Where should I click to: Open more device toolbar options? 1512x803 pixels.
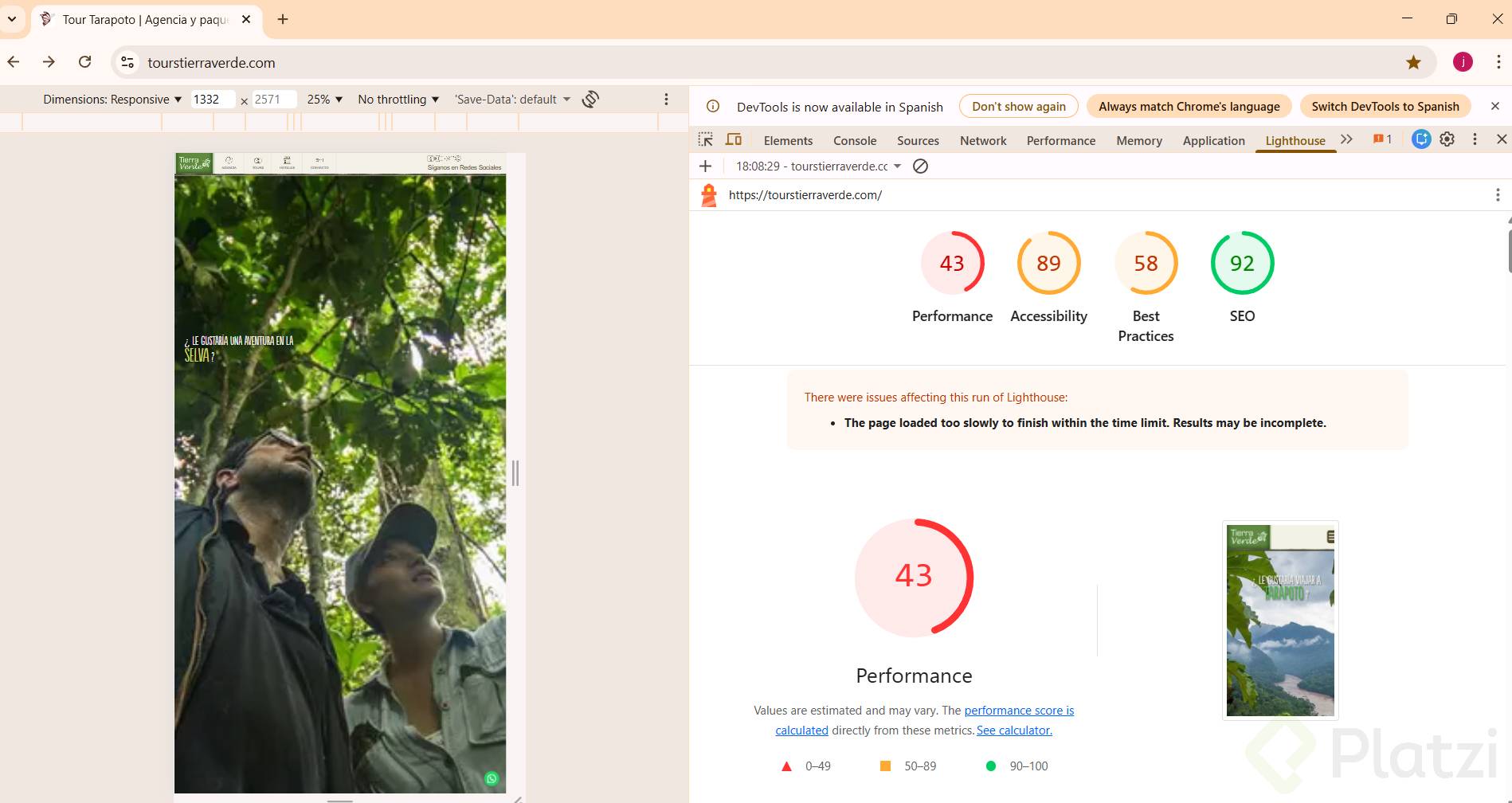[667, 100]
